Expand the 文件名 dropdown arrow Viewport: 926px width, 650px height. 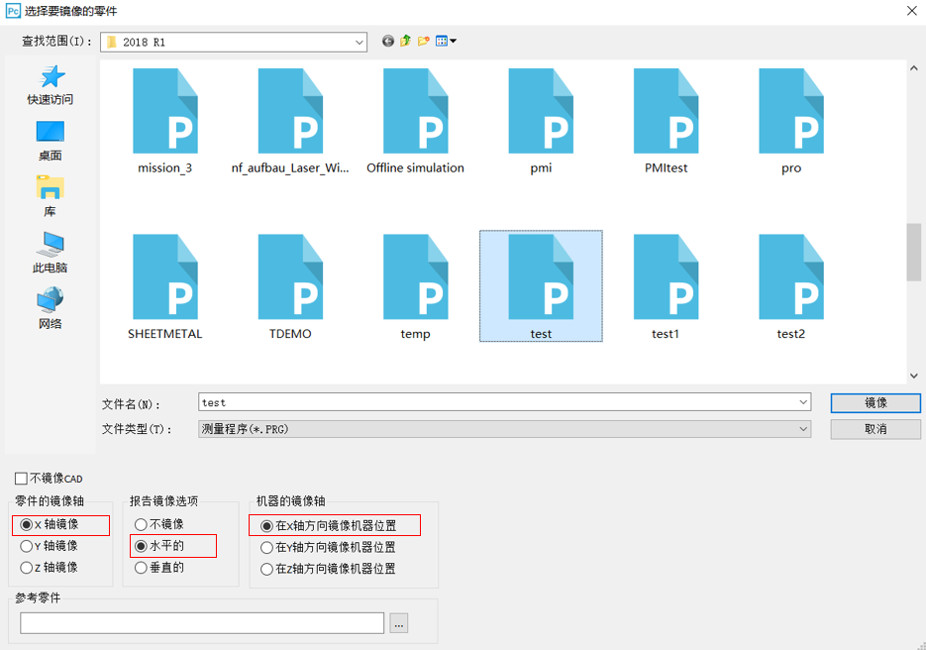click(x=803, y=402)
